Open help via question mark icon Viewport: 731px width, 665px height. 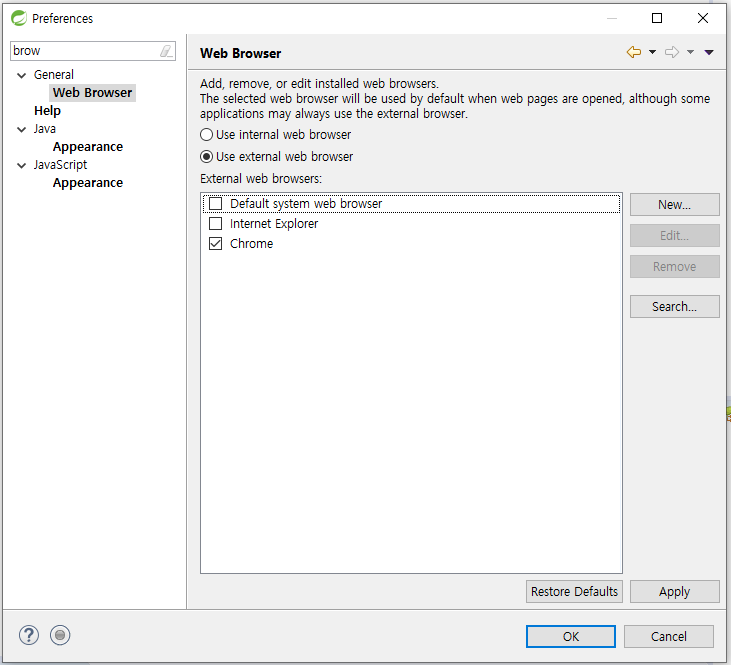tap(29, 635)
